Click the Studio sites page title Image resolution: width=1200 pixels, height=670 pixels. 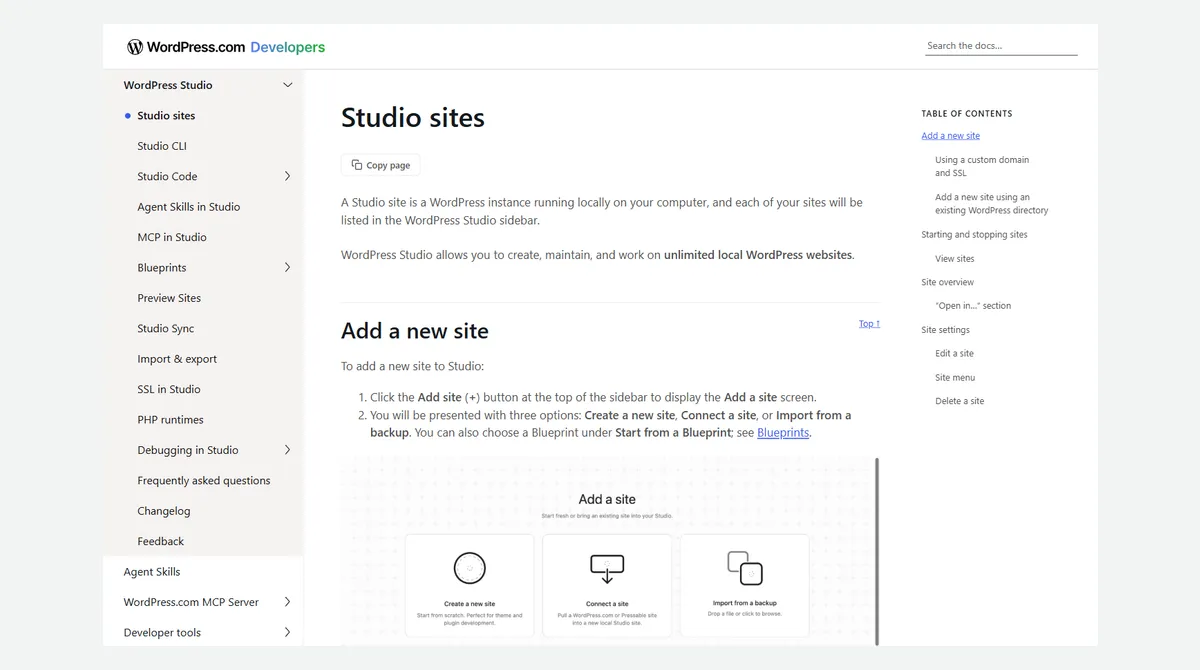413,118
